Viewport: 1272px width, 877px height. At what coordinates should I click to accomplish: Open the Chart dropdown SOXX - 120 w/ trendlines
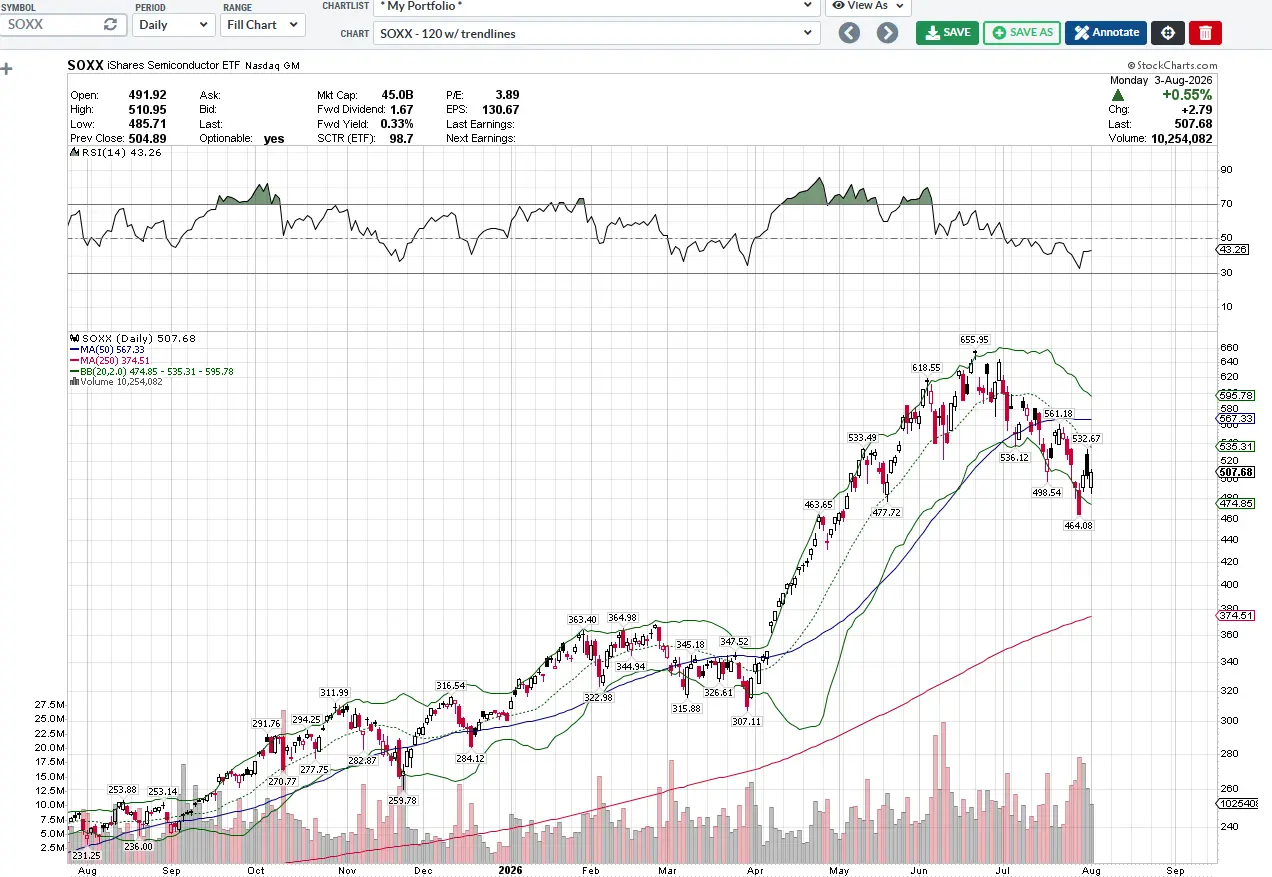(597, 33)
